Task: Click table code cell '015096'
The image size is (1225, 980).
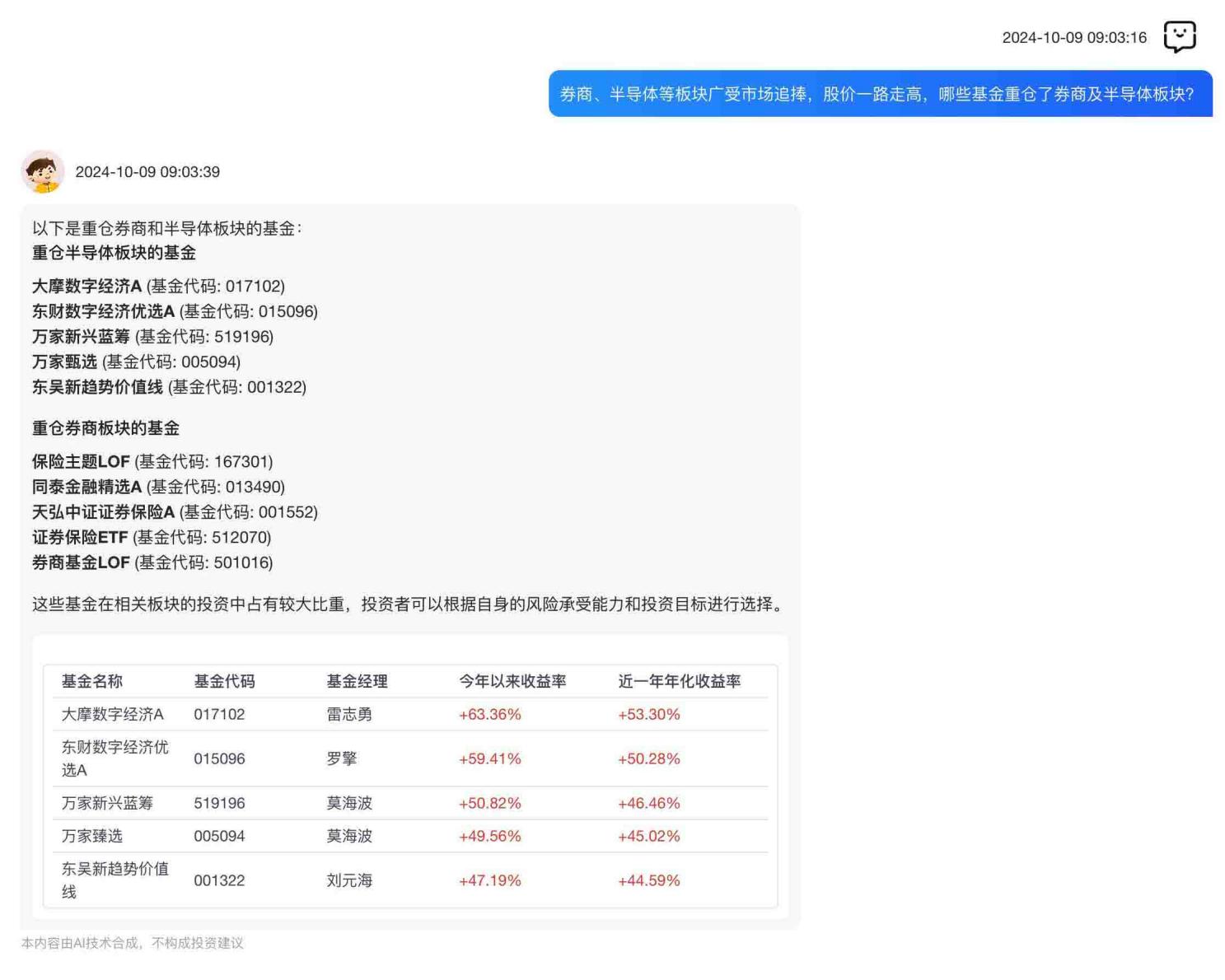Action: click(x=219, y=759)
